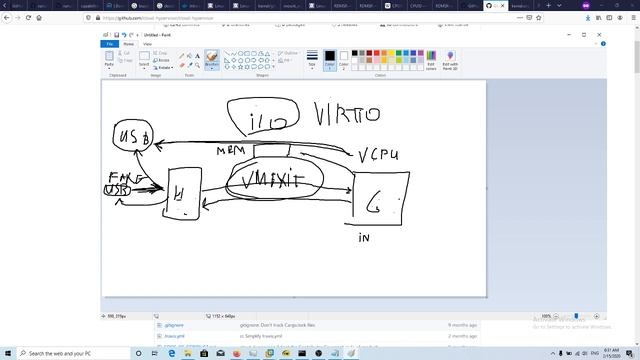Click the Save icon in Paint title bar
Screen dimensions: 640x360
coord(116,35)
